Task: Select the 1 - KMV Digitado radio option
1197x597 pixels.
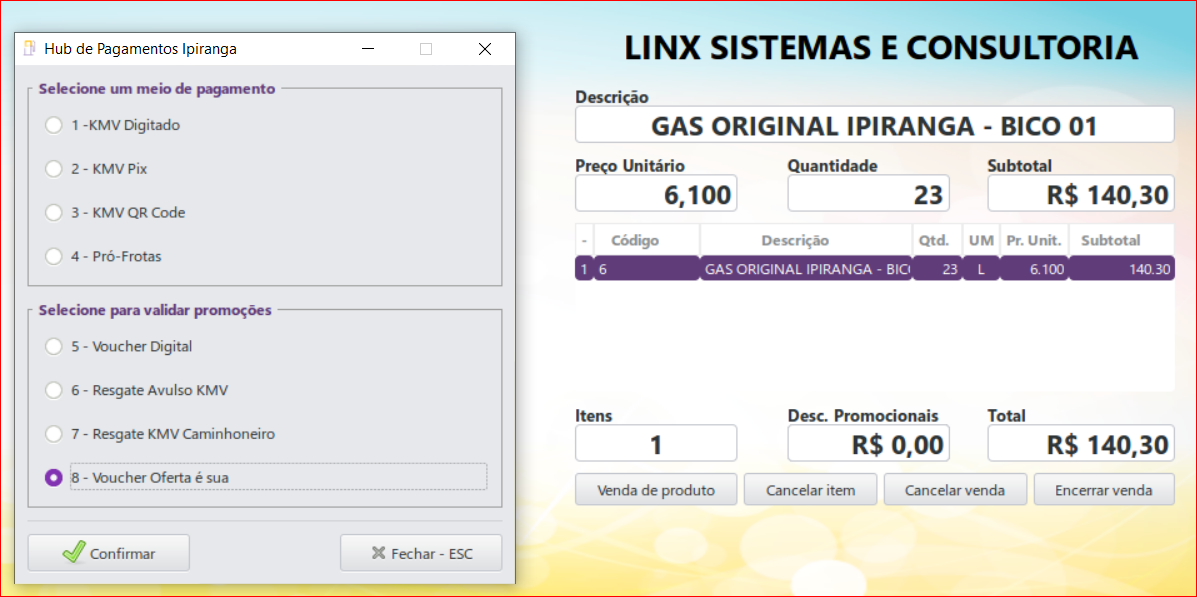Action: click(53, 125)
